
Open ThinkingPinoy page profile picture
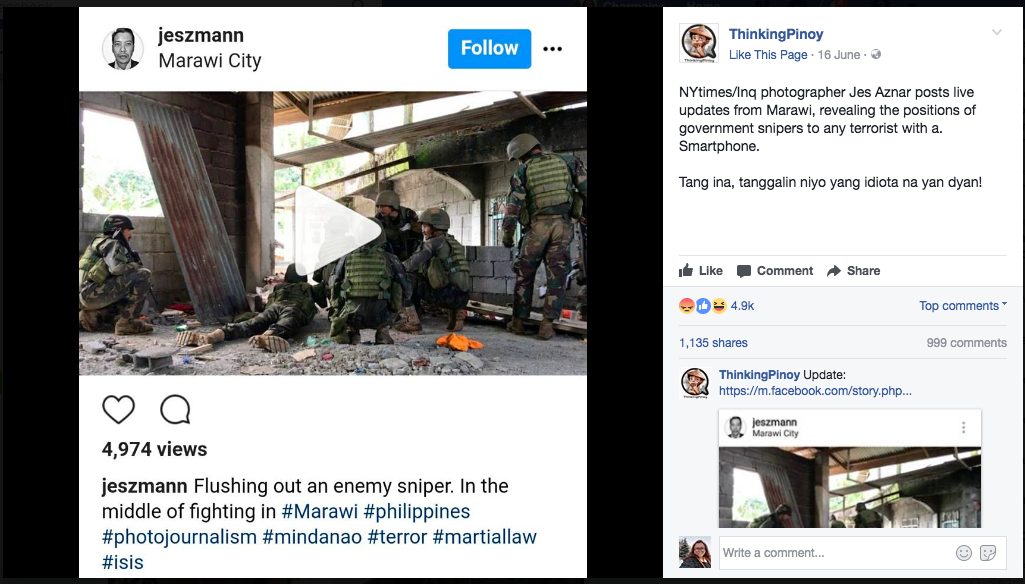699,43
